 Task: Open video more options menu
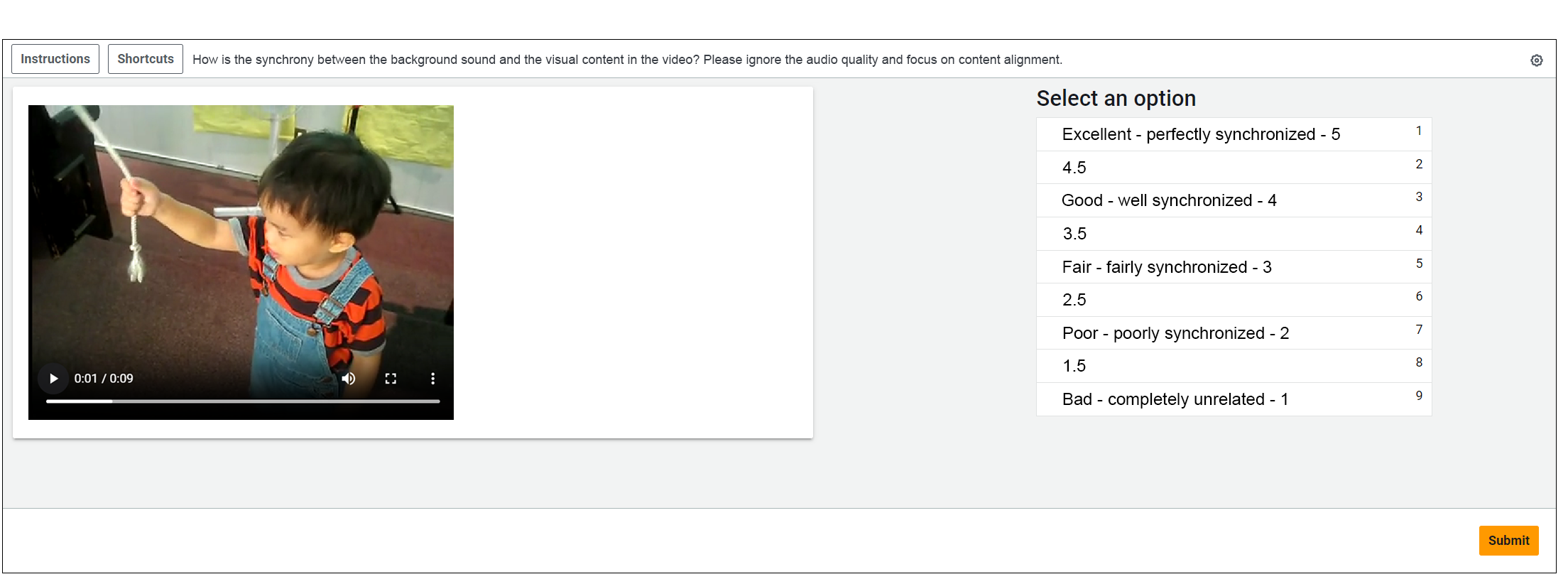[432, 379]
